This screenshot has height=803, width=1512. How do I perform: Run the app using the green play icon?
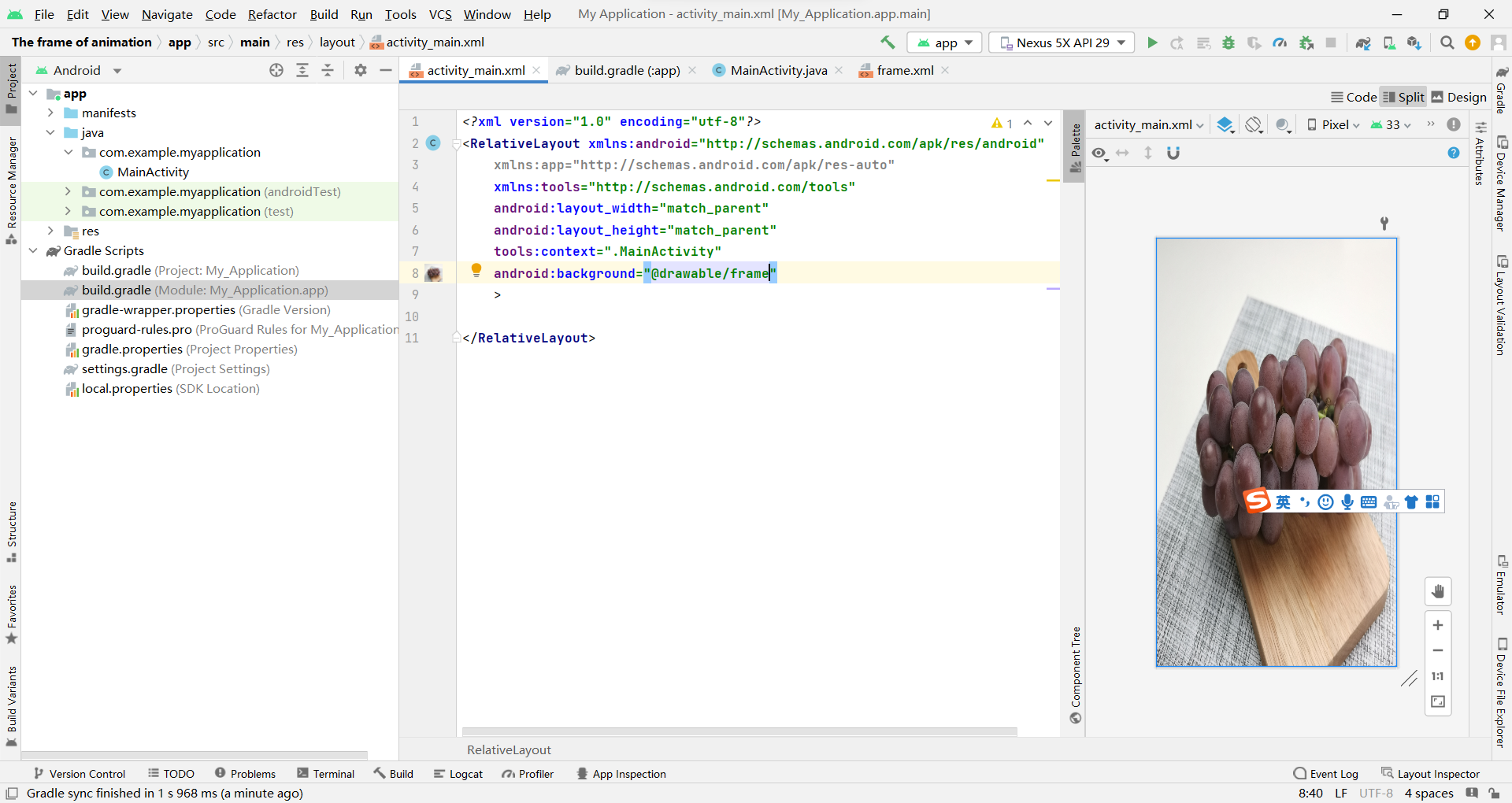pyautogui.click(x=1152, y=43)
